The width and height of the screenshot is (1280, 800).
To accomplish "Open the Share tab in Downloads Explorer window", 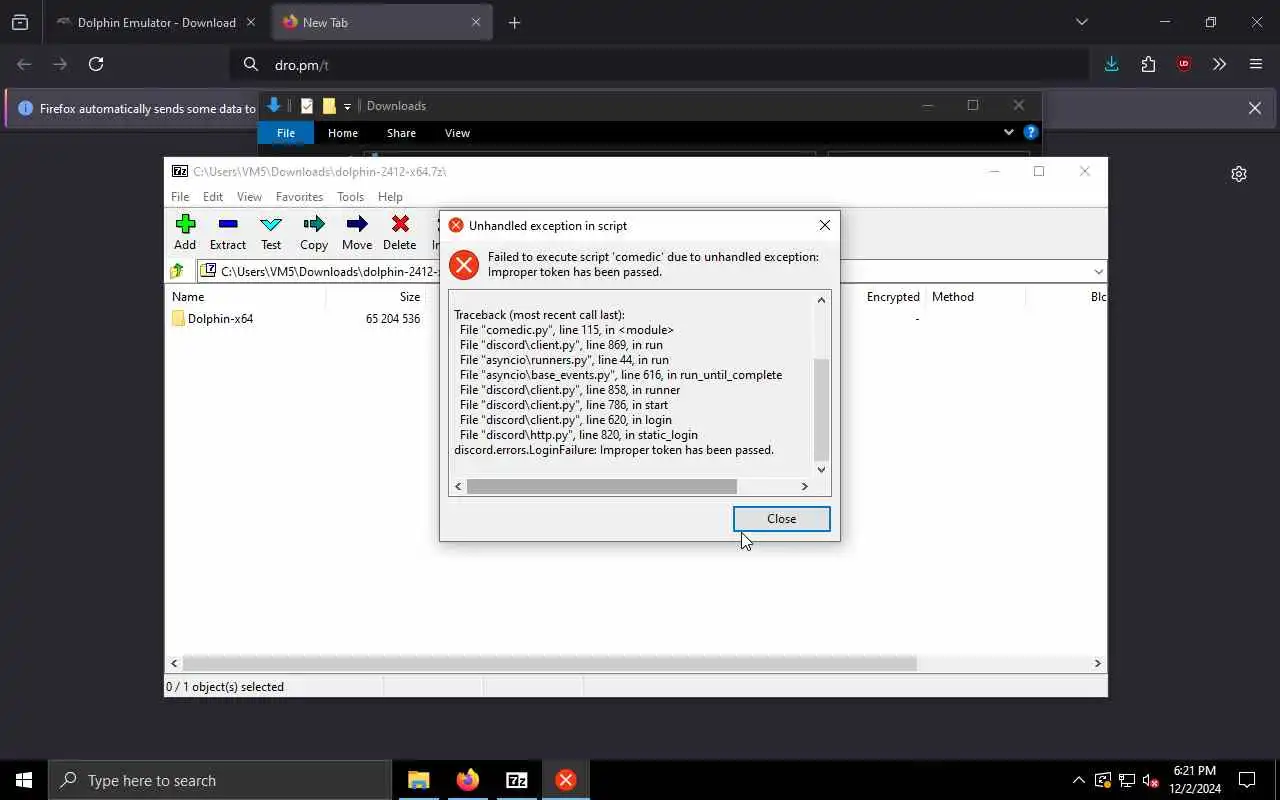I will (x=401, y=133).
